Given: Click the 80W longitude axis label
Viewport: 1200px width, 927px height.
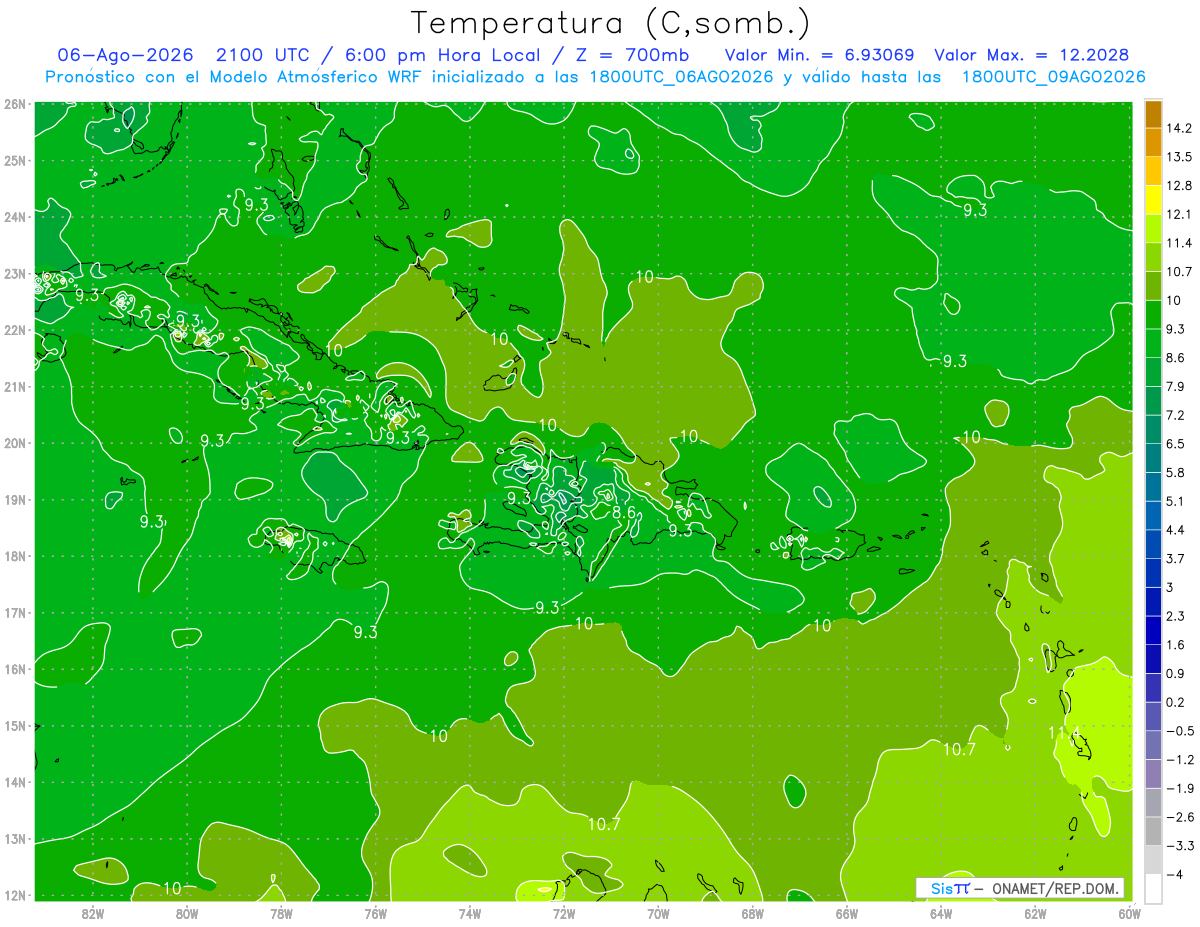Looking at the screenshot, I should point(187,914).
